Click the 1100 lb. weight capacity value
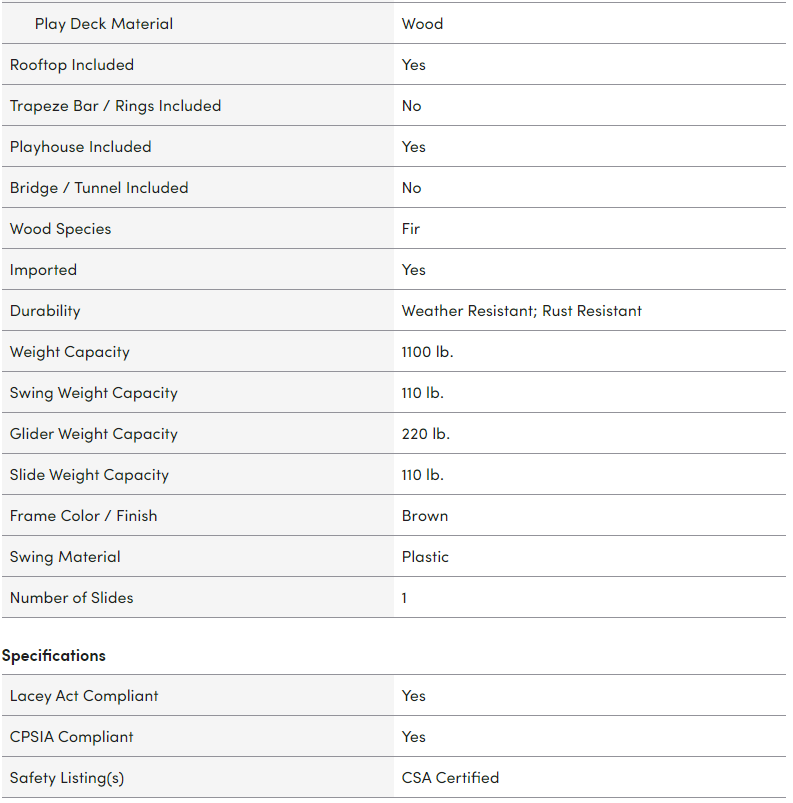 [x=427, y=352]
